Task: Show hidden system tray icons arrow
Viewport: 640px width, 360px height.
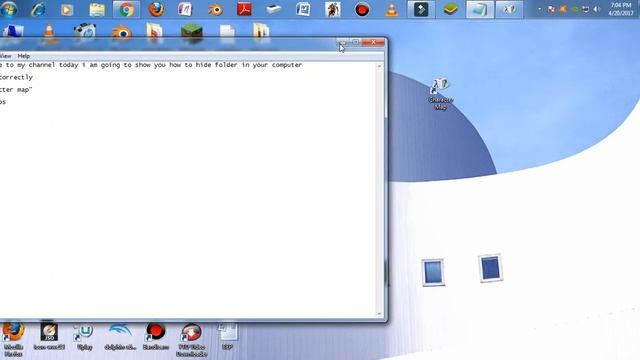Action: click(x=540, y=9)
